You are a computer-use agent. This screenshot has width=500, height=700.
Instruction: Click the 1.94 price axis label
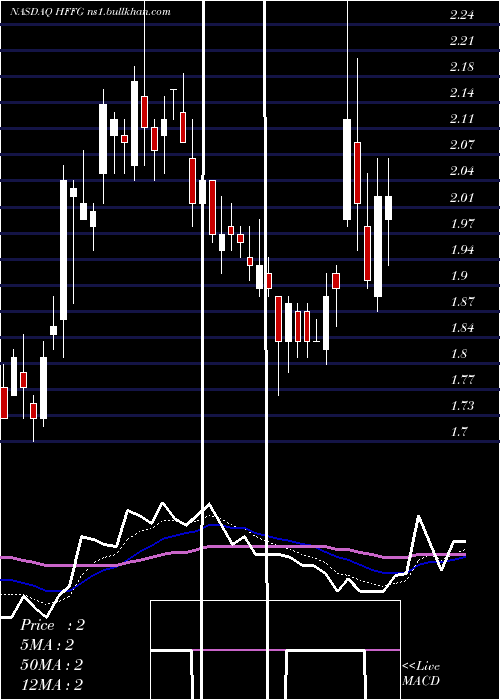tap(462, 250)
